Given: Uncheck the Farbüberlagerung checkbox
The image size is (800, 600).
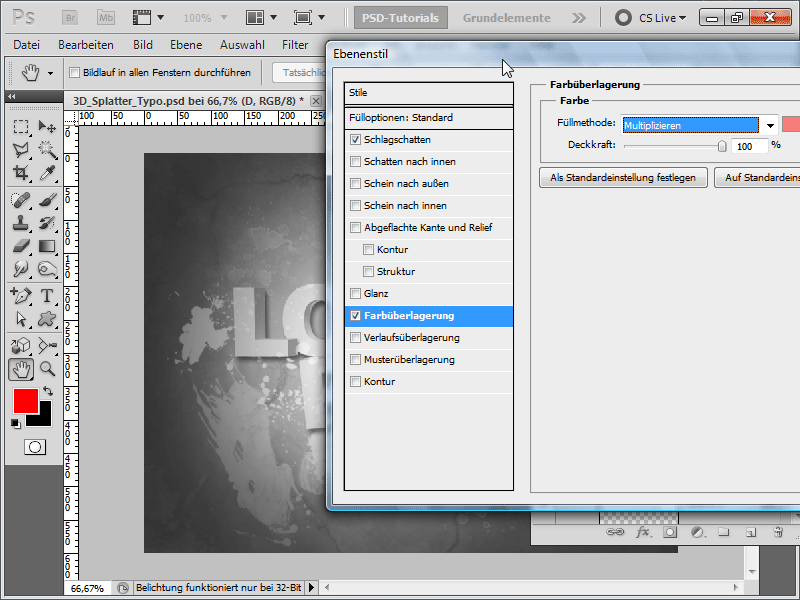Looking at the screenshot, I should coord(356,316).
